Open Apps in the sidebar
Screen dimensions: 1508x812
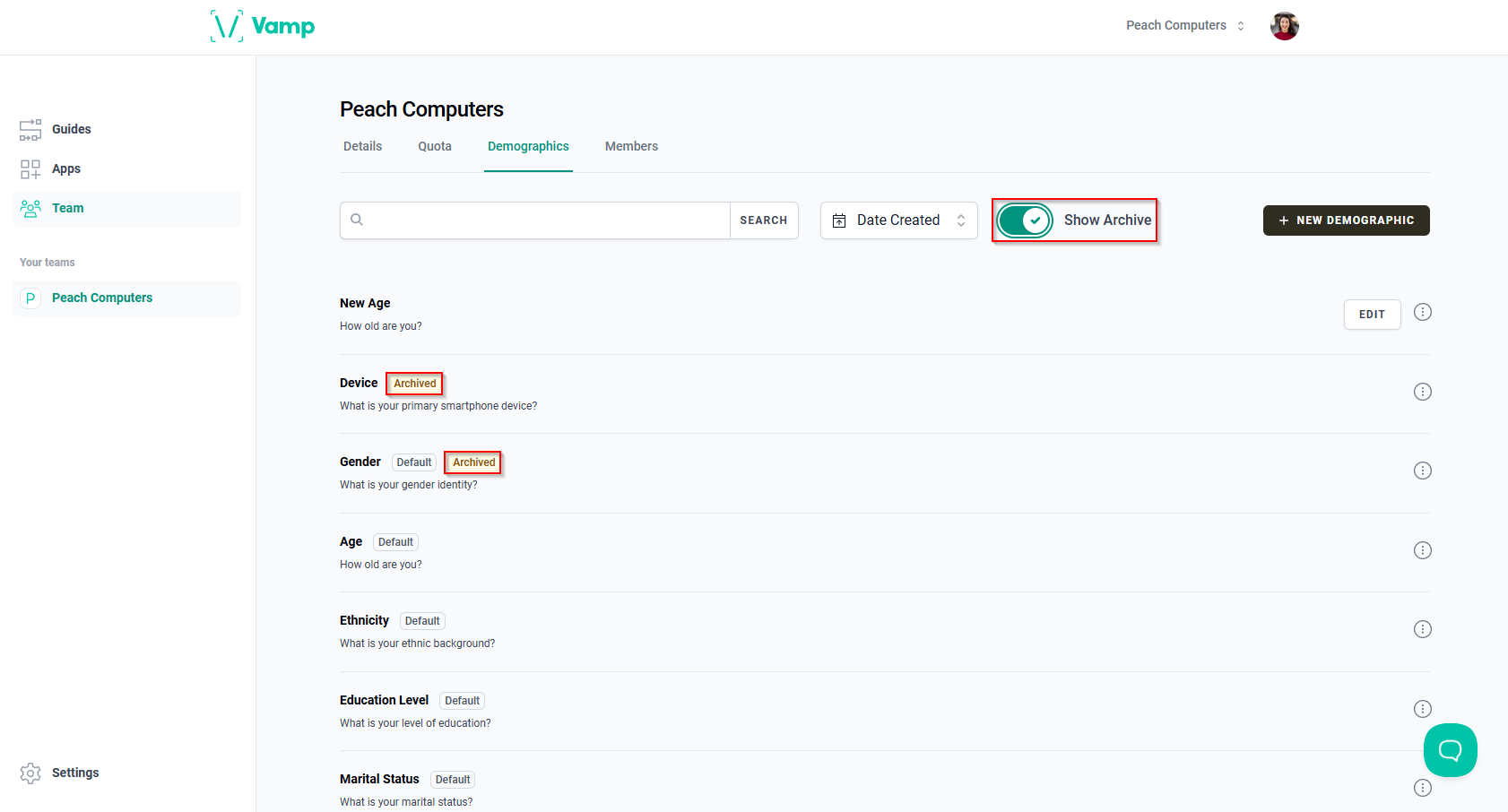point(127,169)
